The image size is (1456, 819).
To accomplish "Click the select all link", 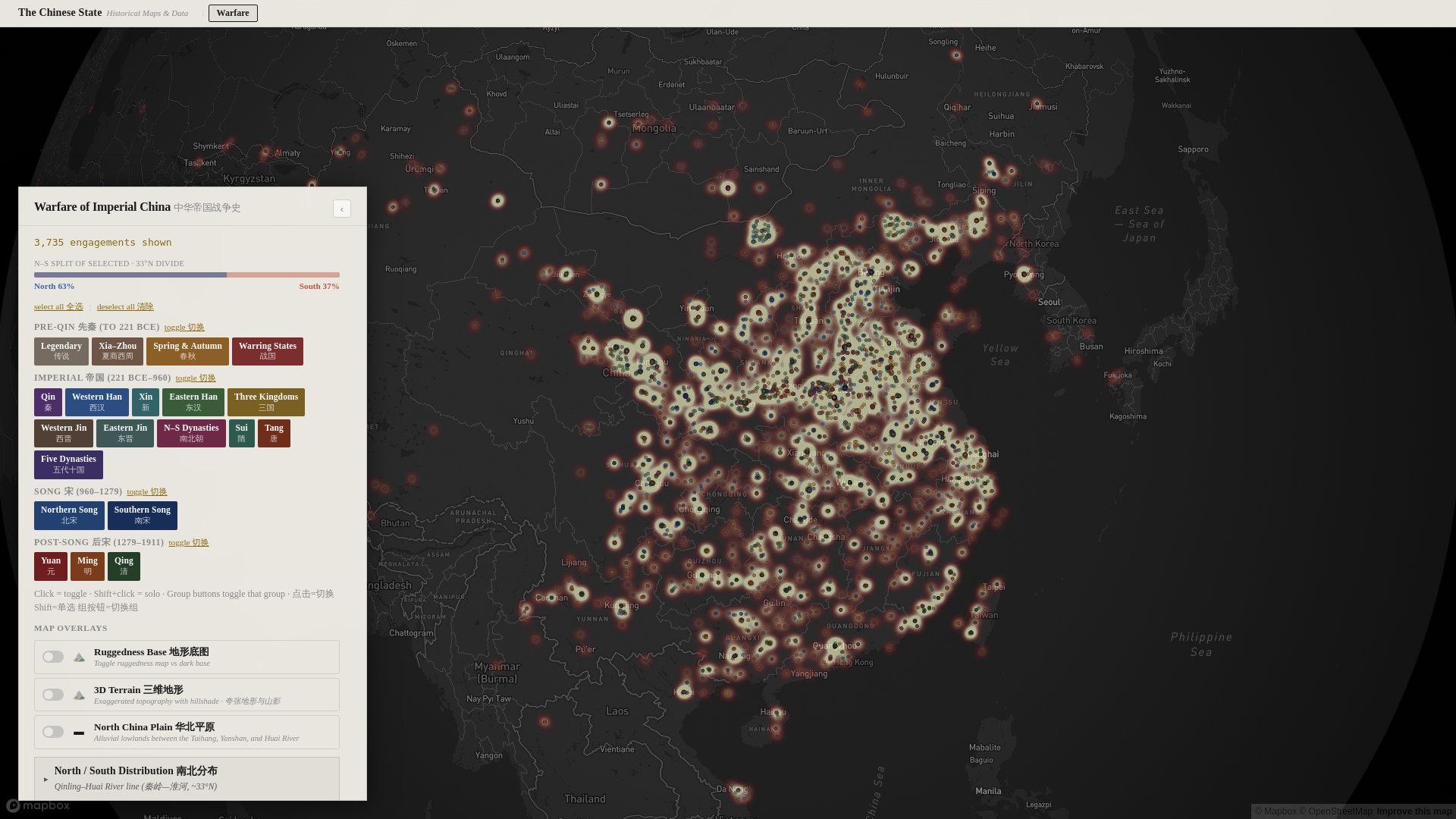I will [x=58, y=307].
